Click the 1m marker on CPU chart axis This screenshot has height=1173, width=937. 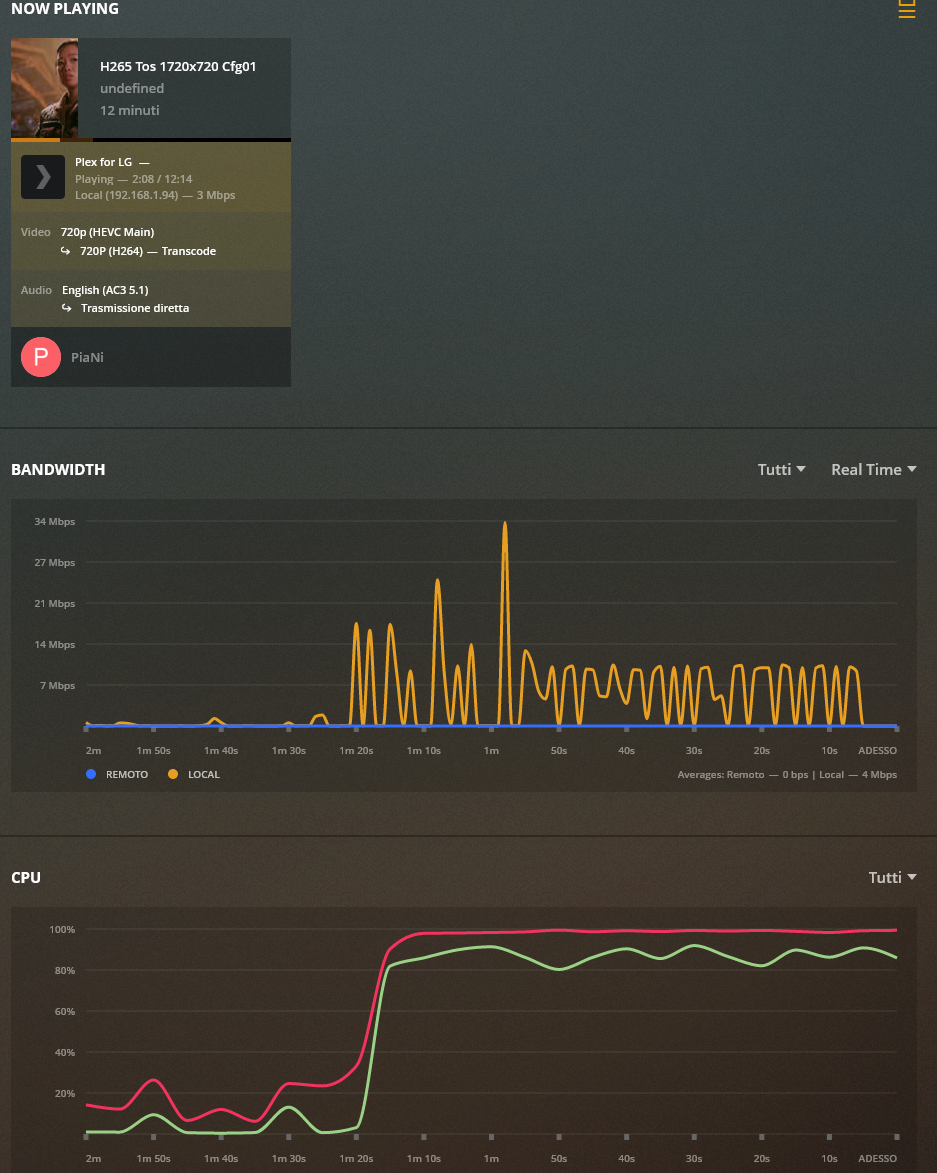pos(491,1157)
